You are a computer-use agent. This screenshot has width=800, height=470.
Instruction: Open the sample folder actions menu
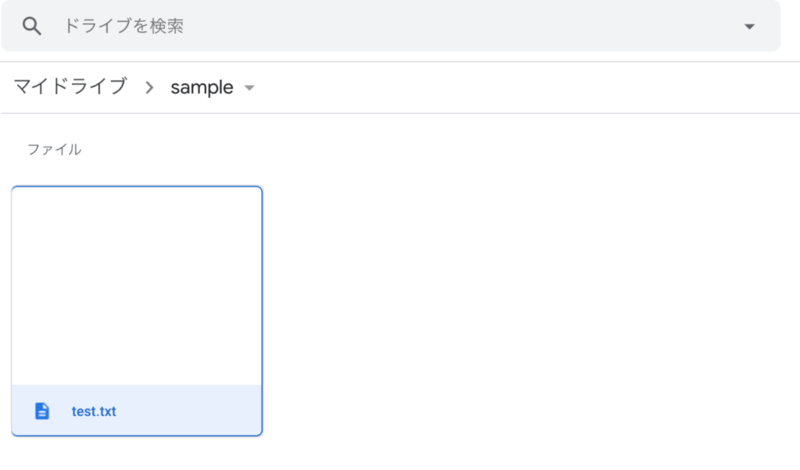pyautogui.click(x=249, y=88)
